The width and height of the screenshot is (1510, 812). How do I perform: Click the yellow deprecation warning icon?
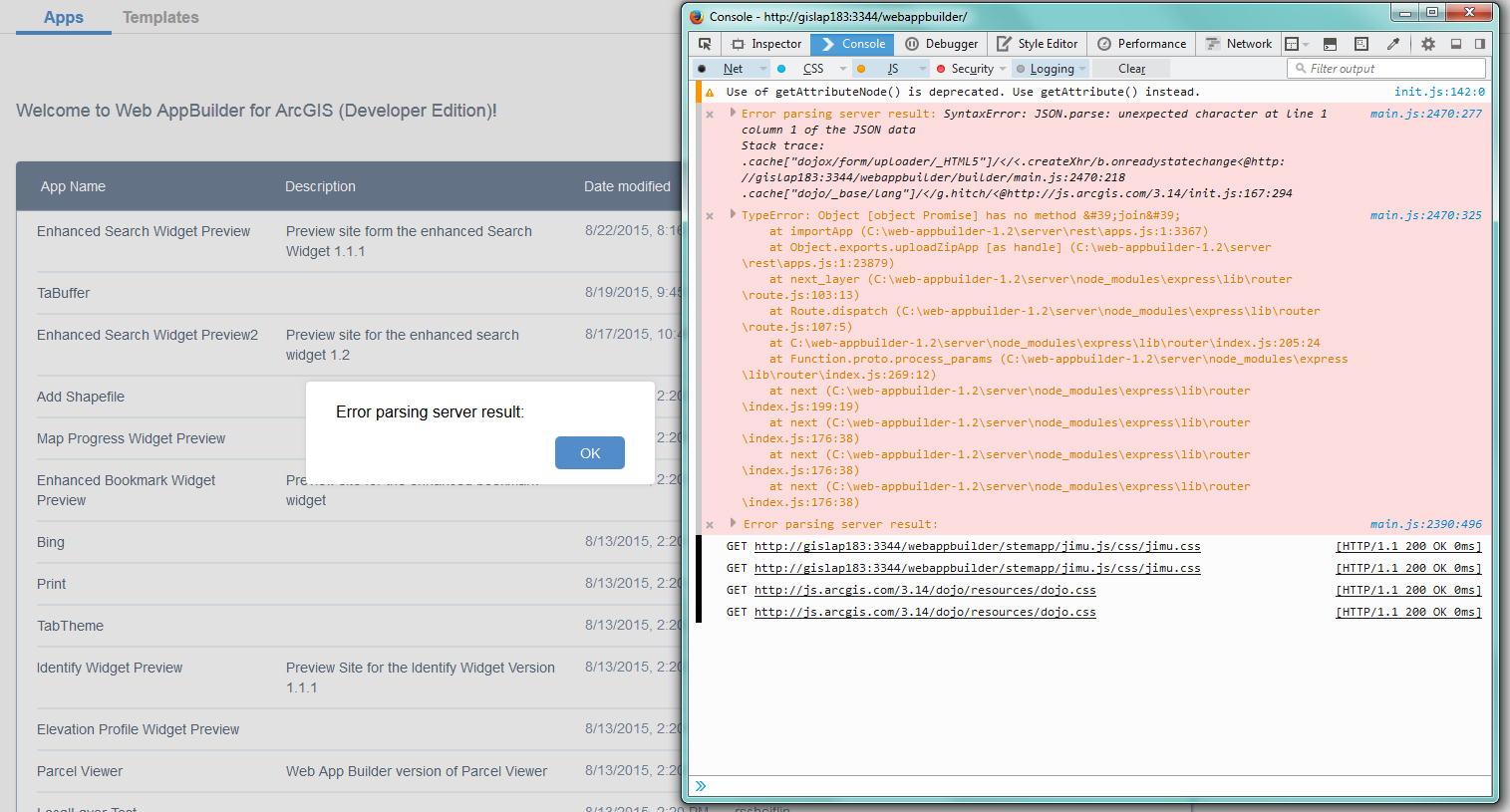coord(710,93)
